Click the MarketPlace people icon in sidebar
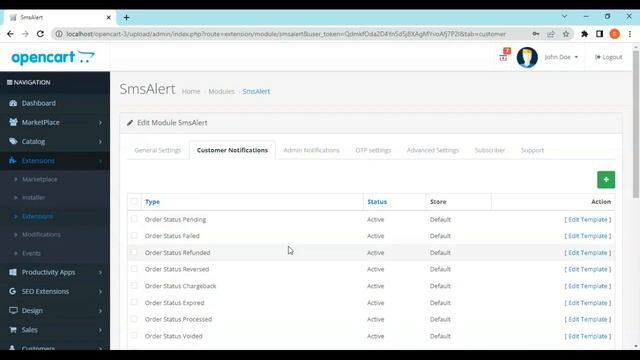640x360 pixels. click(x=13, y=122)
